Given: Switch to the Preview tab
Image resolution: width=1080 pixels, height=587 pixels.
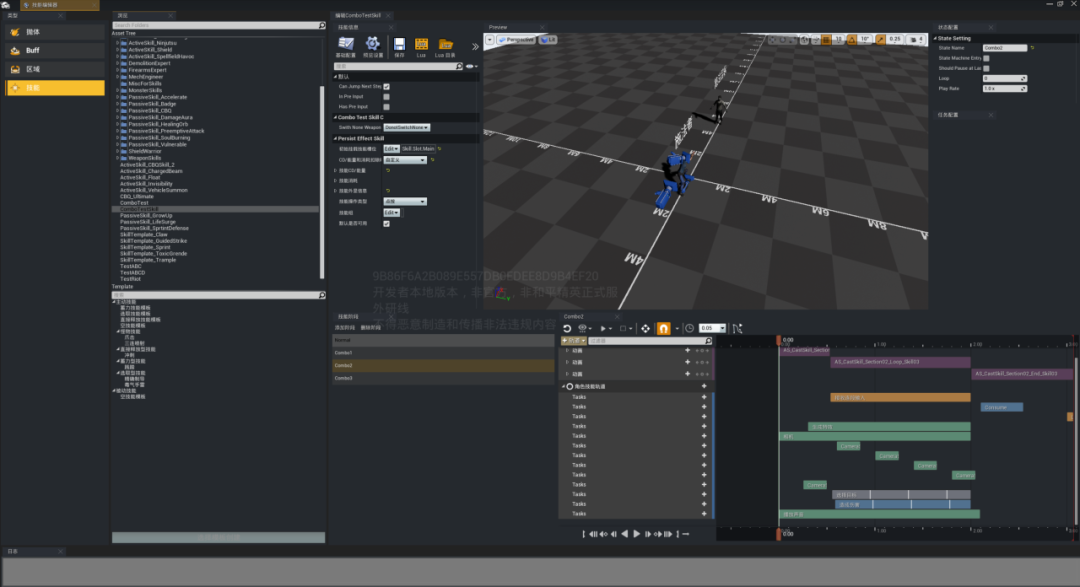Looking at the screenshot, I should click(x=499, y=27).
